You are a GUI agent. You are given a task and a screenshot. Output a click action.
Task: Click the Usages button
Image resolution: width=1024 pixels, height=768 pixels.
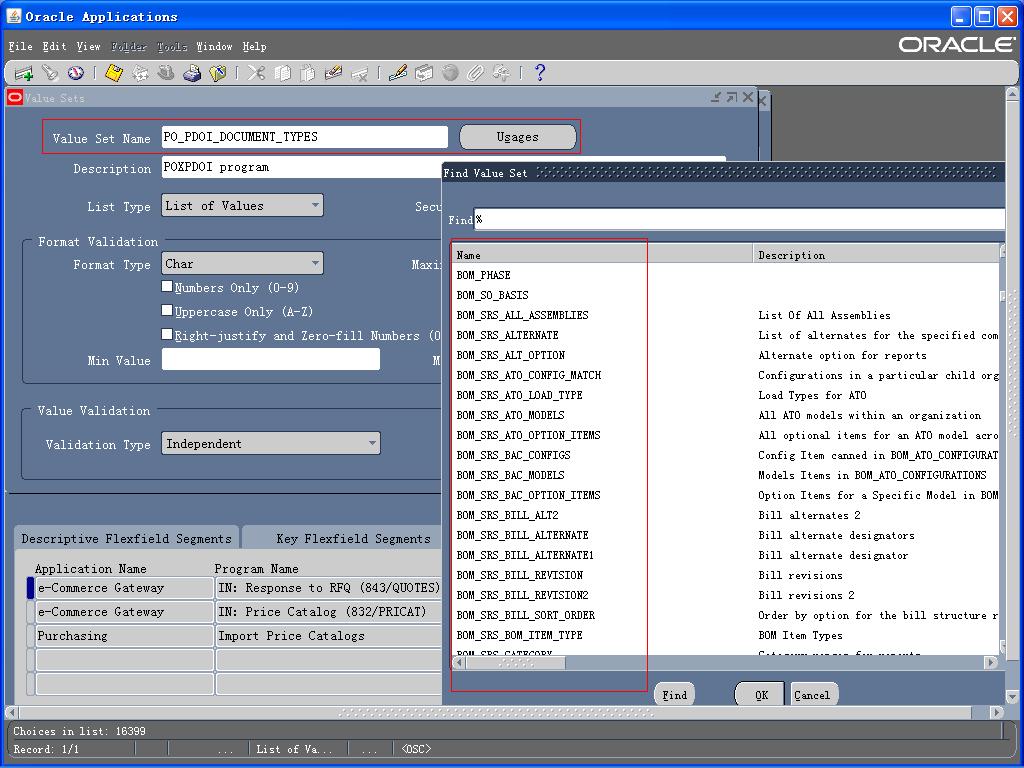click(518, 137)
